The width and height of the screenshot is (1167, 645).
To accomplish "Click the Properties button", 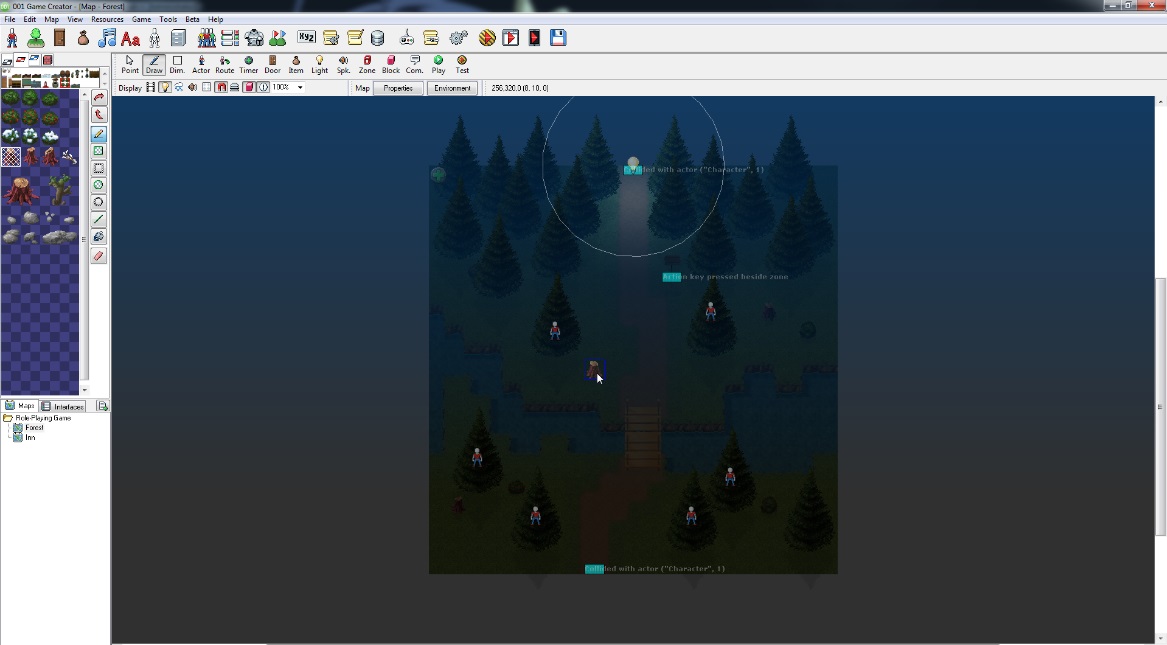I will tap(398, 87).
